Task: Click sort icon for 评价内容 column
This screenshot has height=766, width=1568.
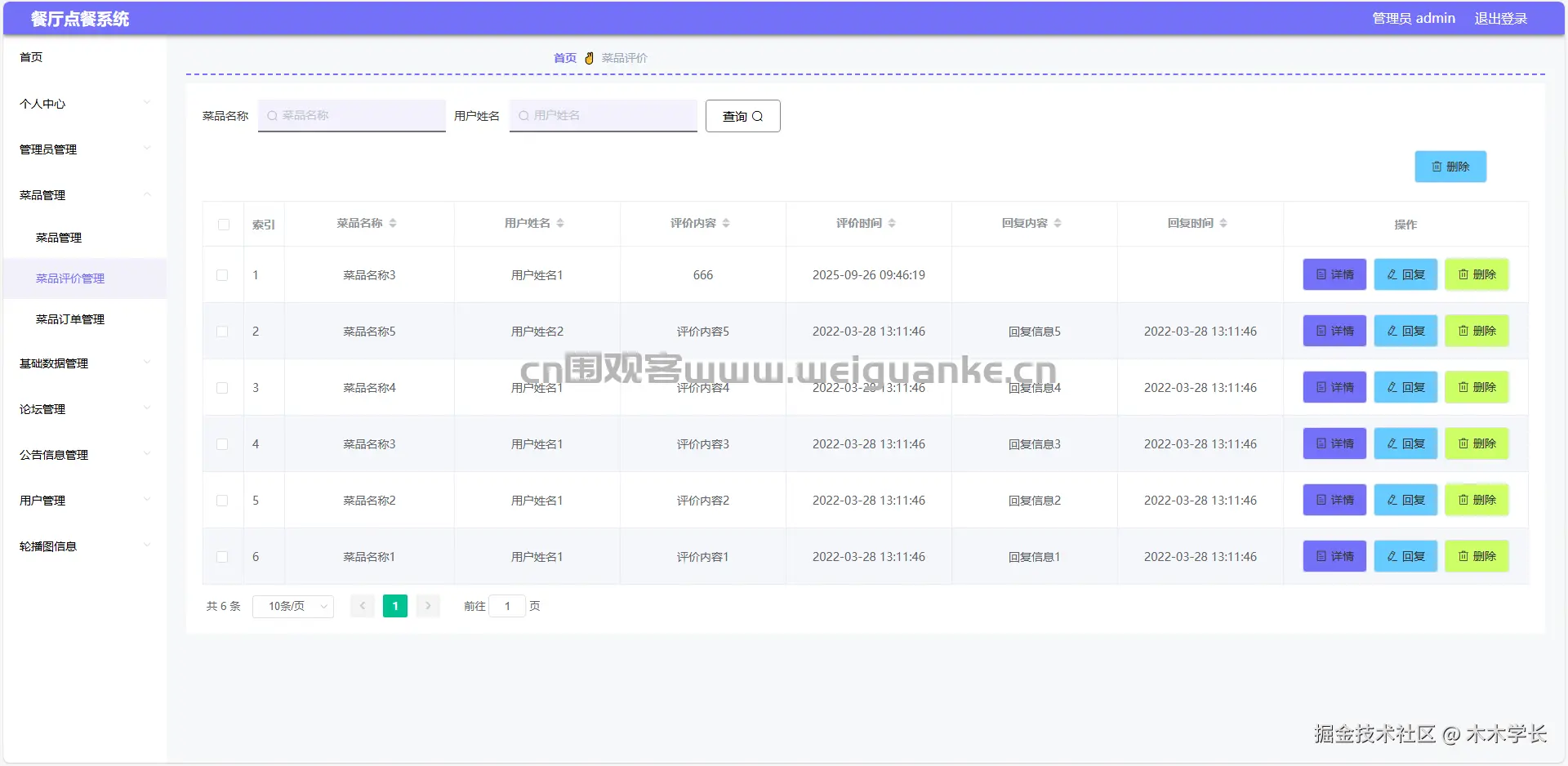Action: click(x=726, y=223)
